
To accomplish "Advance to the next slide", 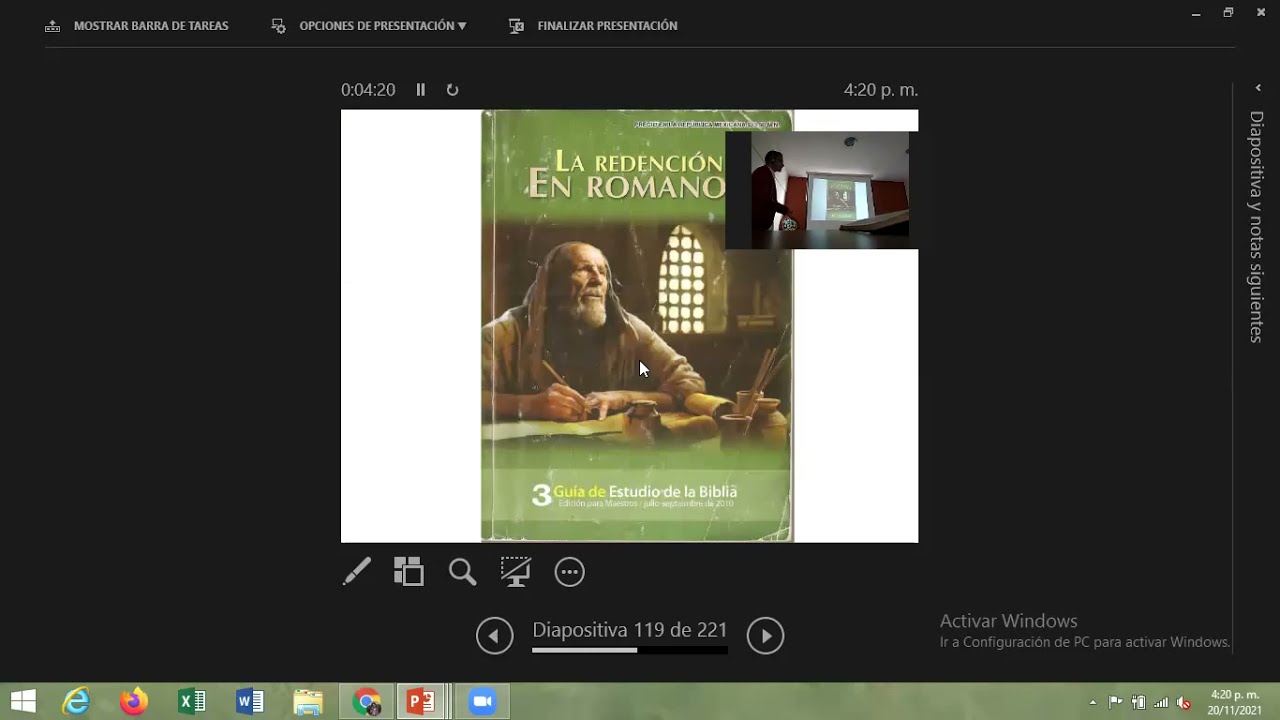I will [766, 635].
